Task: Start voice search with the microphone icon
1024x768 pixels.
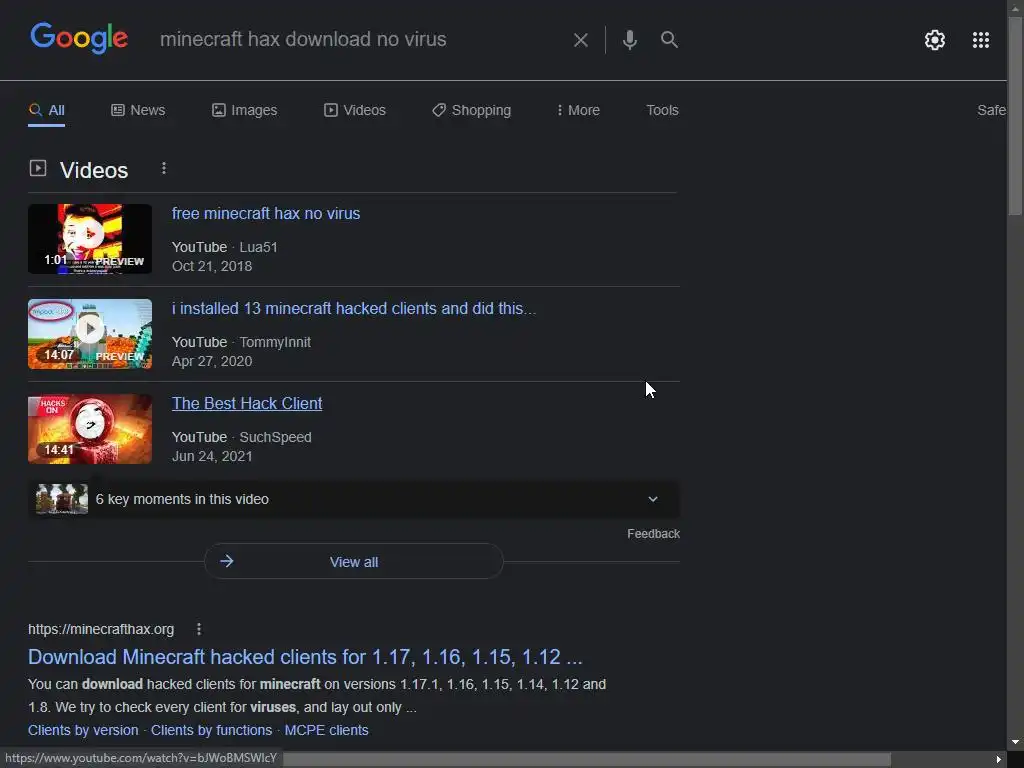Action: tap(630, 40)
